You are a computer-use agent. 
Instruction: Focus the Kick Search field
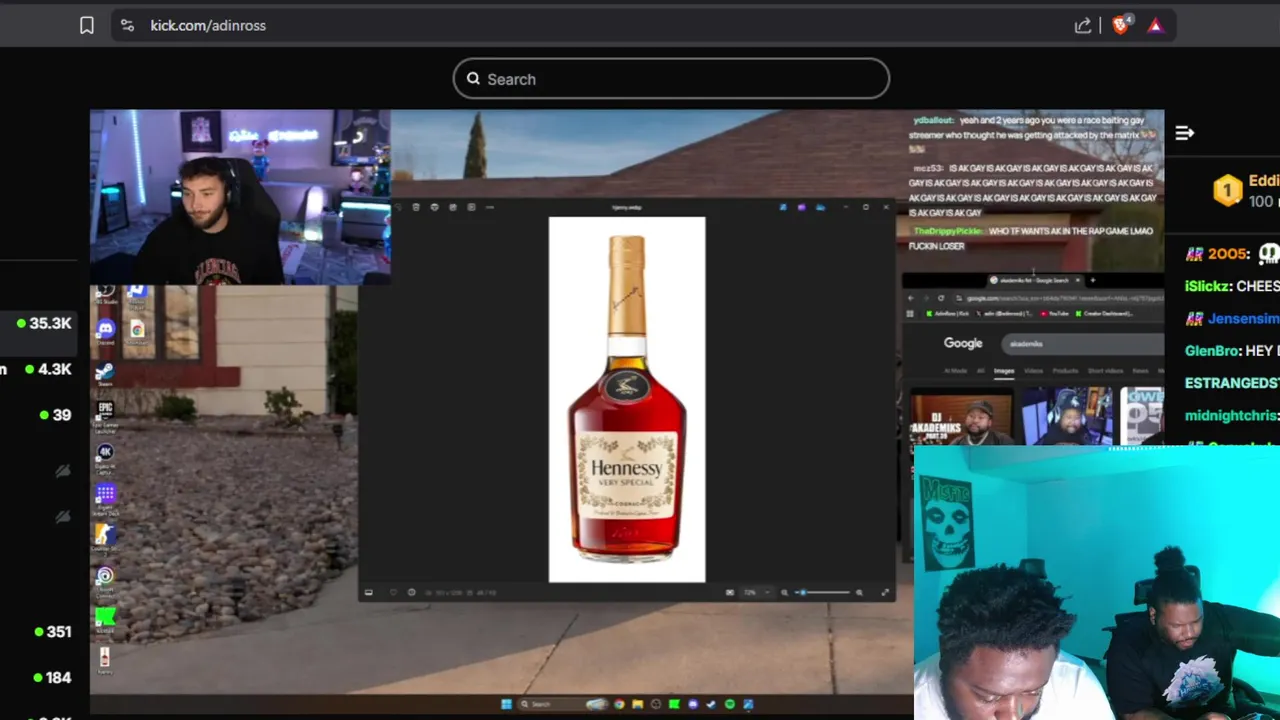point(671,79)
